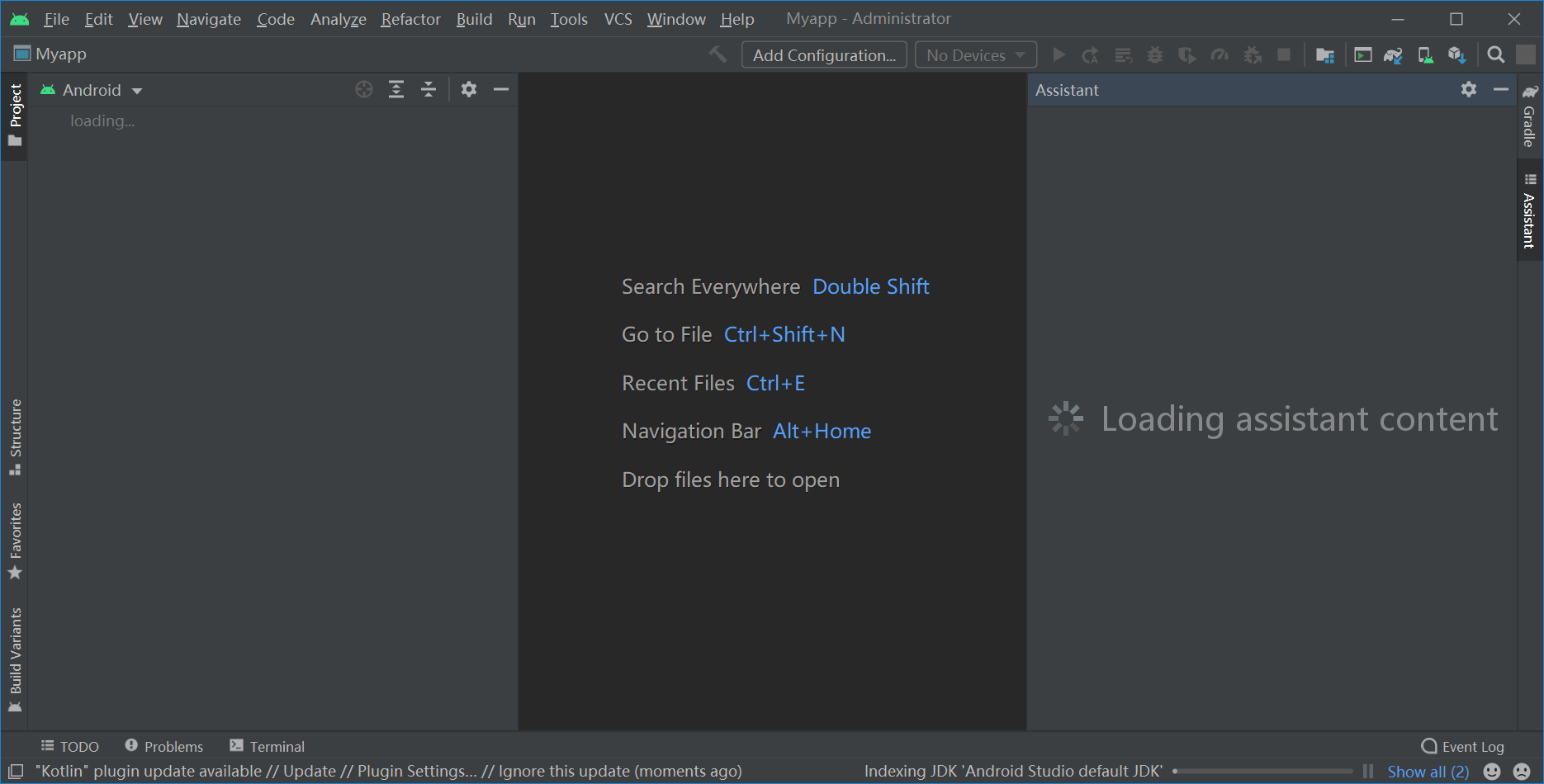
Task: Click the Profile app gauge icon
Action: click(x=1220, y=55)
